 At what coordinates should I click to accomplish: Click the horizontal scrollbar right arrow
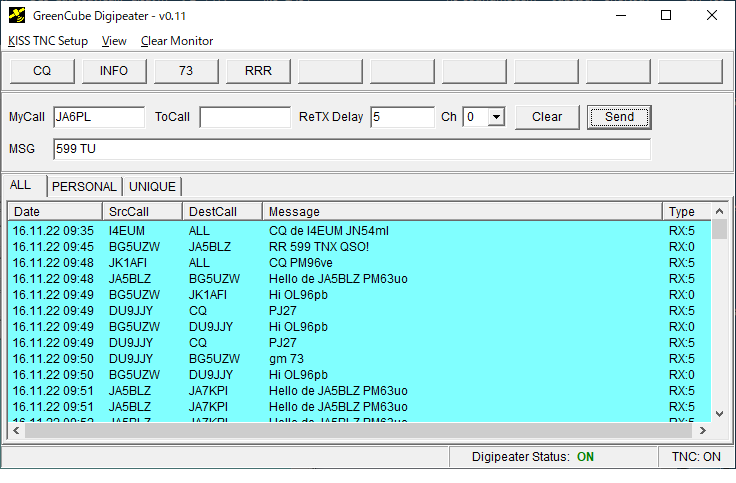(703, 430)
